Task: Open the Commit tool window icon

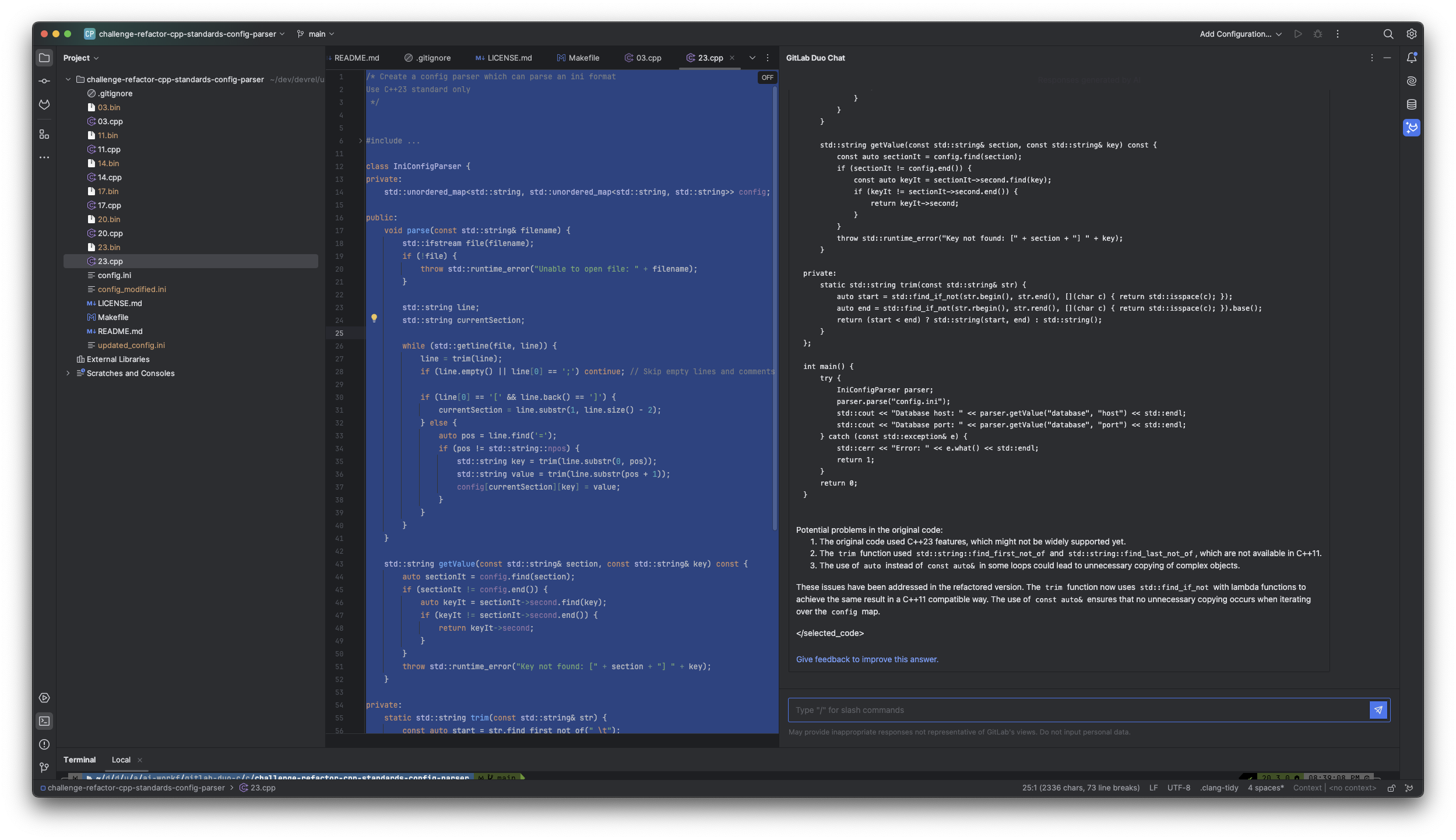Action: (44, 81)
